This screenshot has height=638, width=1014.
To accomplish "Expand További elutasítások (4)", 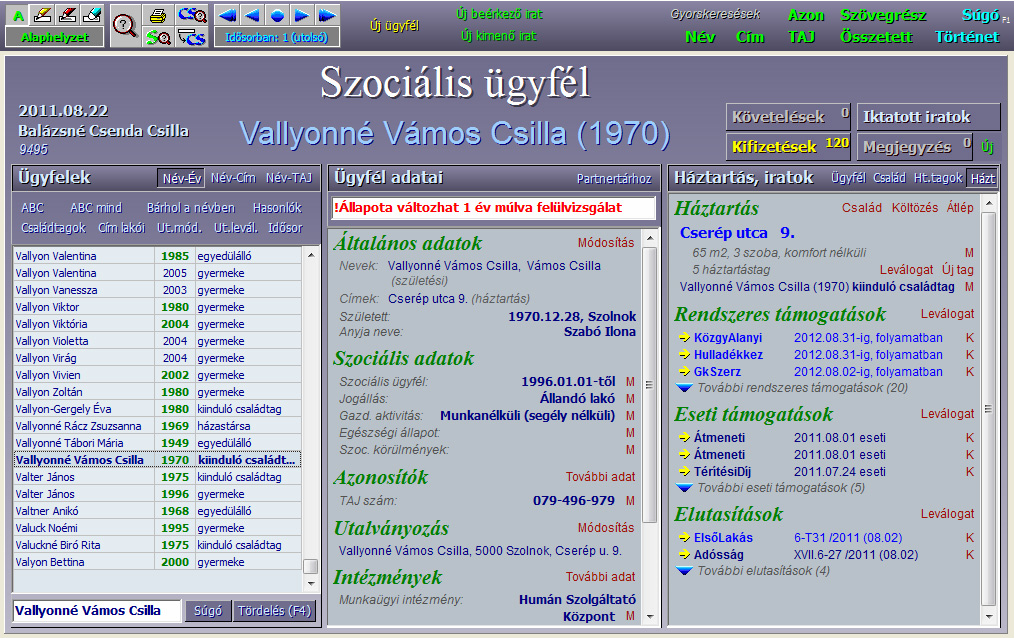I will pyautogui.click(x=684, y=571).
